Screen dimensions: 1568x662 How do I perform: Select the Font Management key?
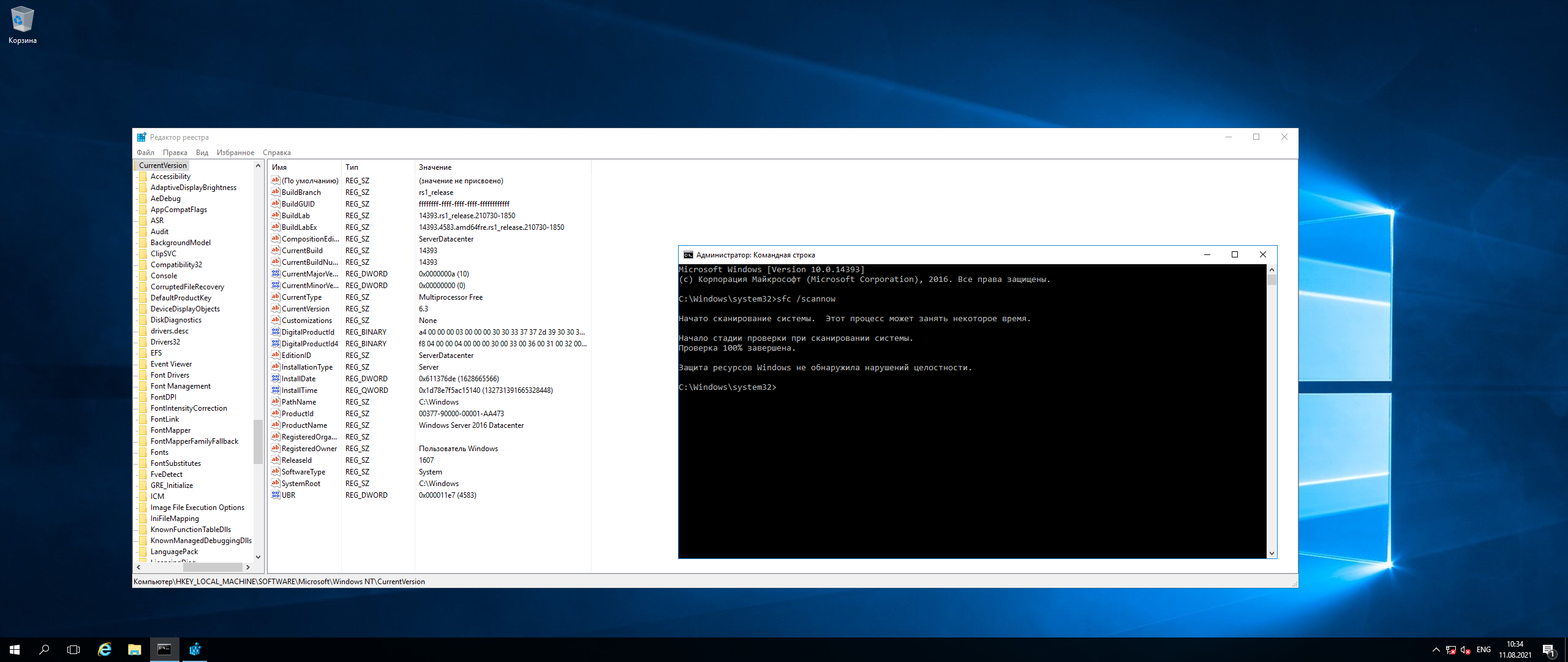point(181,386)
